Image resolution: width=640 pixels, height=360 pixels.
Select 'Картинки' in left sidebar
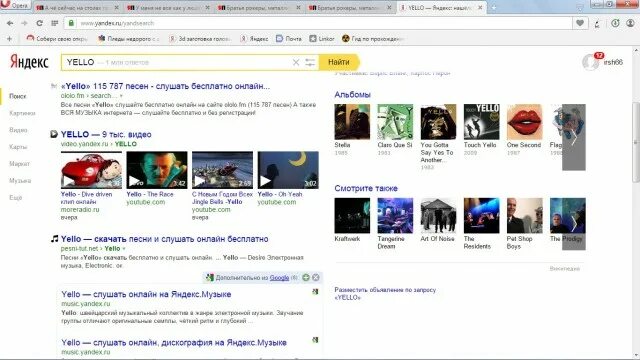tap(22, 113)
